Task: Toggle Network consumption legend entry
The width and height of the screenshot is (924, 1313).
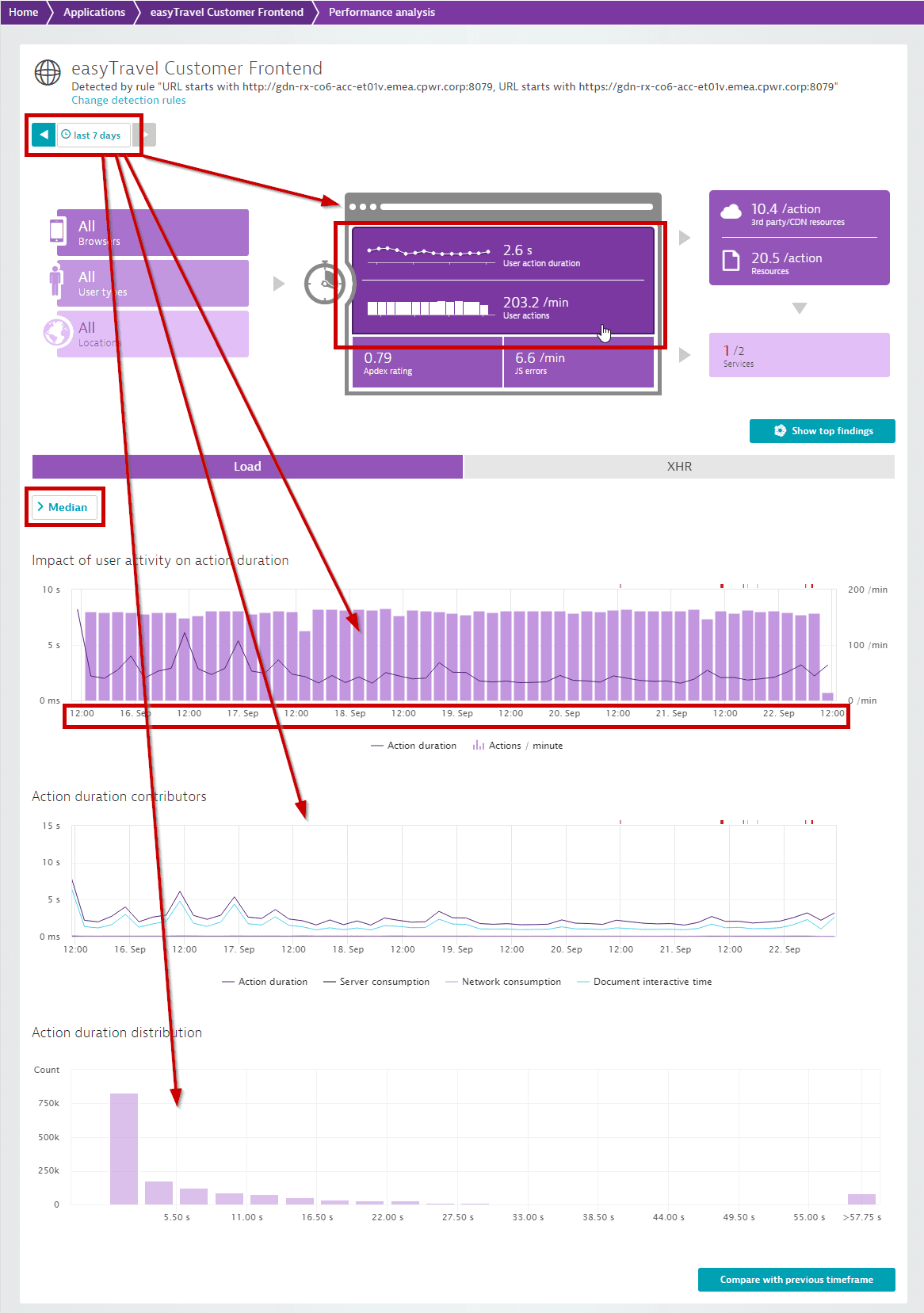Action: 503,982
